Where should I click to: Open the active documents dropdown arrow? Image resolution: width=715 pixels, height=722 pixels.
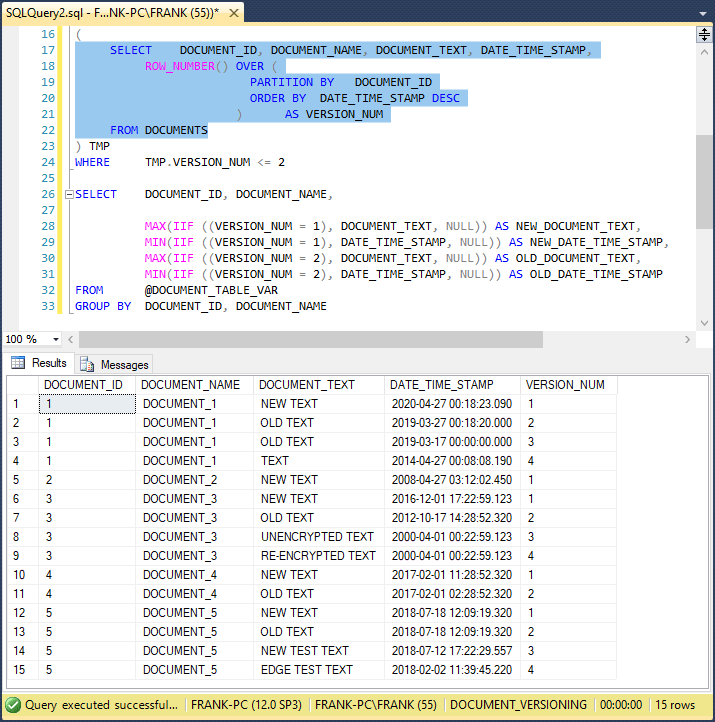point(703,14)
